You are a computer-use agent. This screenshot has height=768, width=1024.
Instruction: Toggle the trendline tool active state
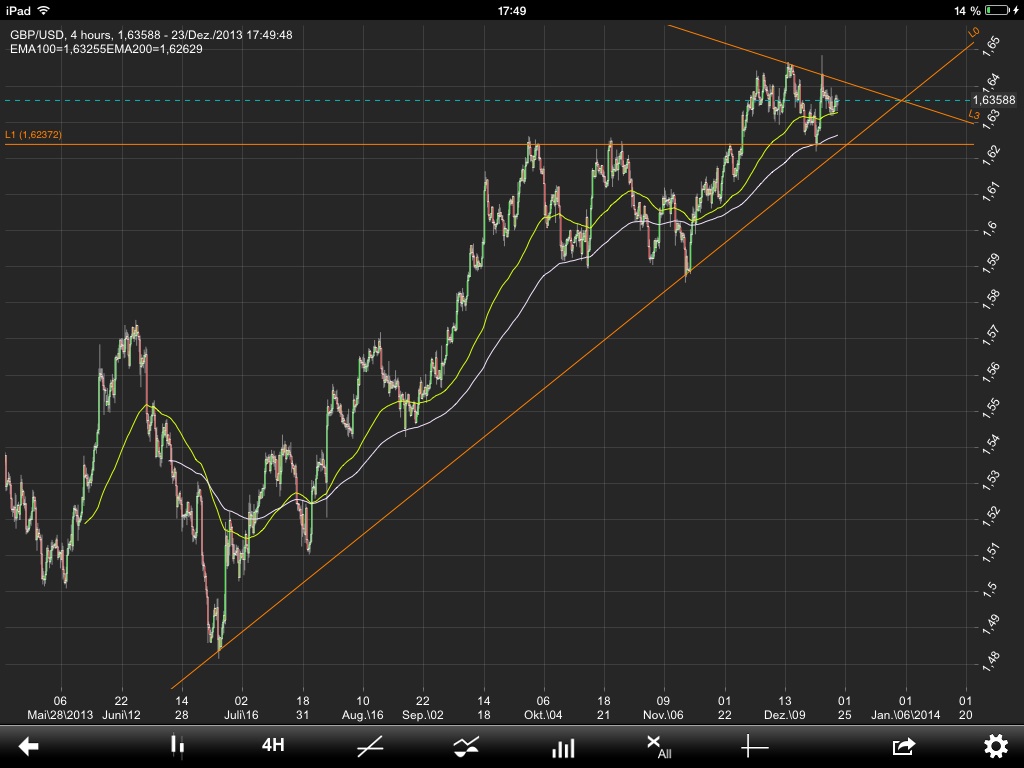click(370, 747)
